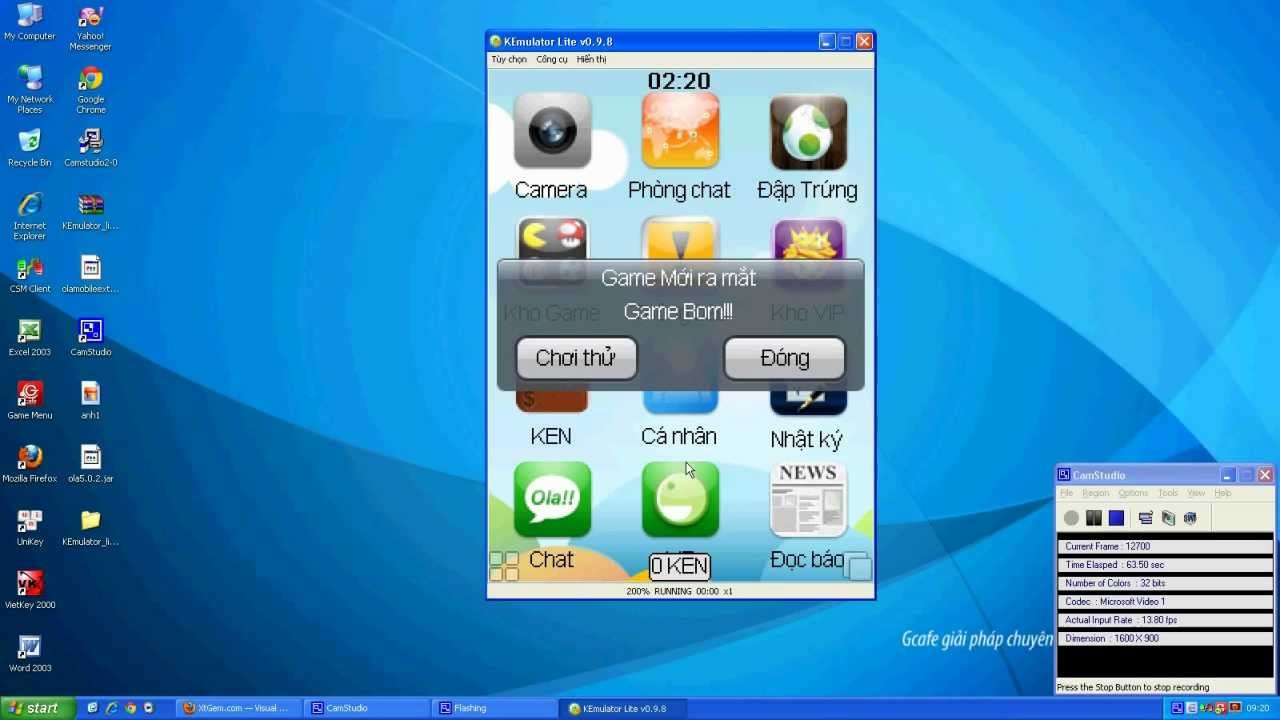This screenshot has height=720, width=1280.
Task: Open the Region menu in CamStudio
Action: pos(1095,493)
